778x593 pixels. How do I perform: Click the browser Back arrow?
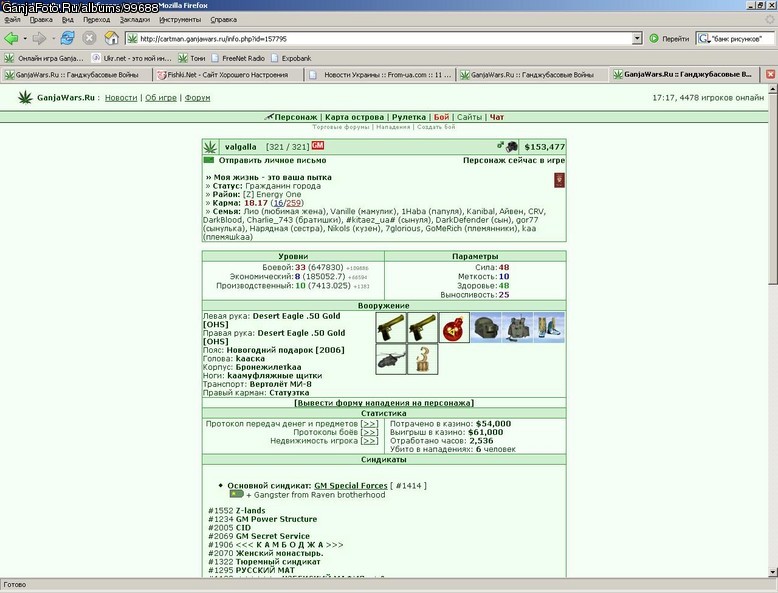[11, 38]
